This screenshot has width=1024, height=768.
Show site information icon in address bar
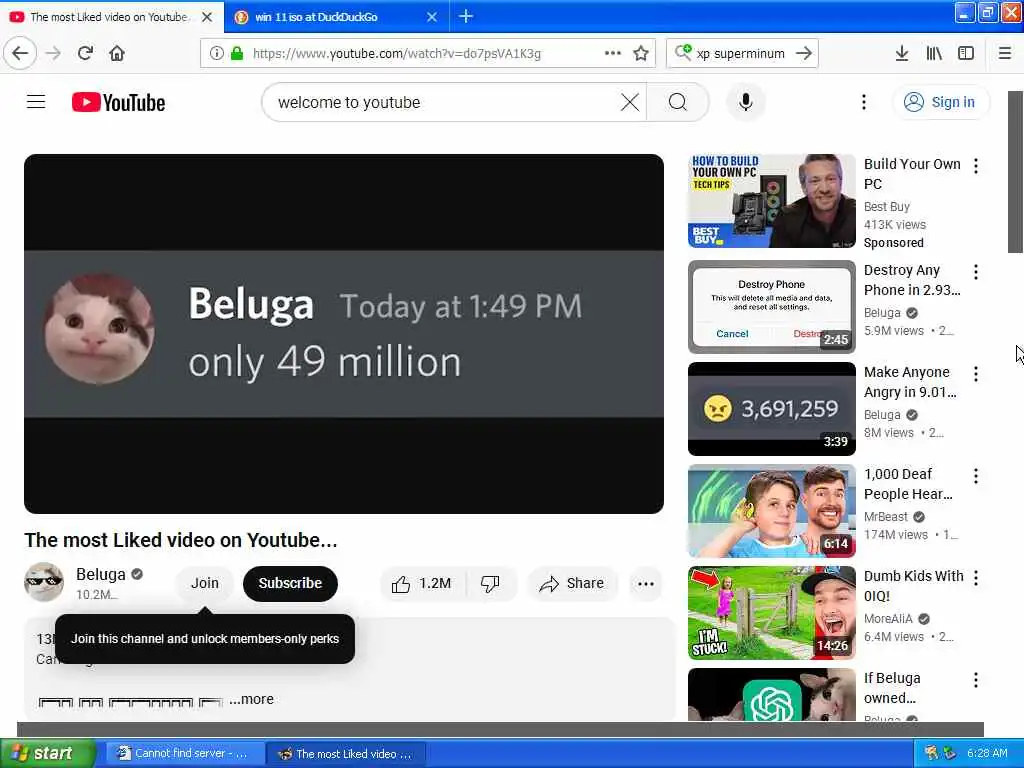coord(216,53)
